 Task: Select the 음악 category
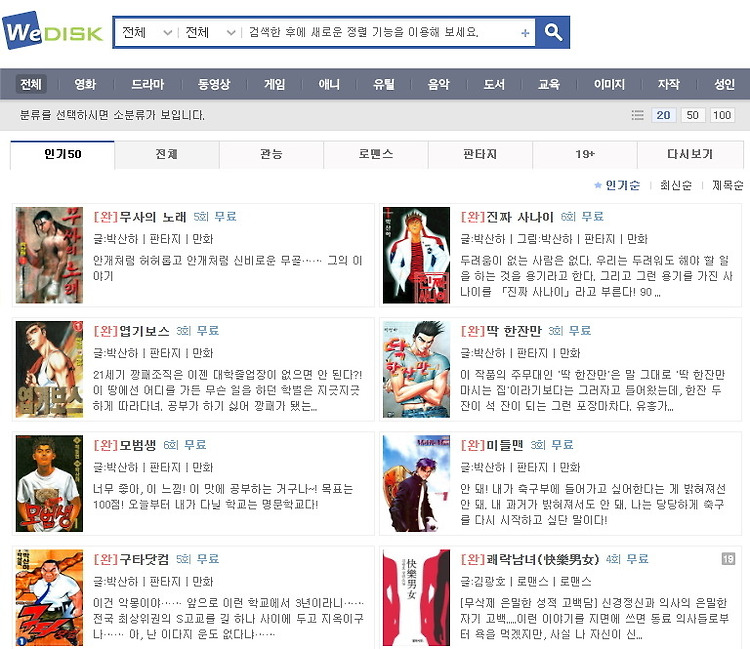pos(439,84)
